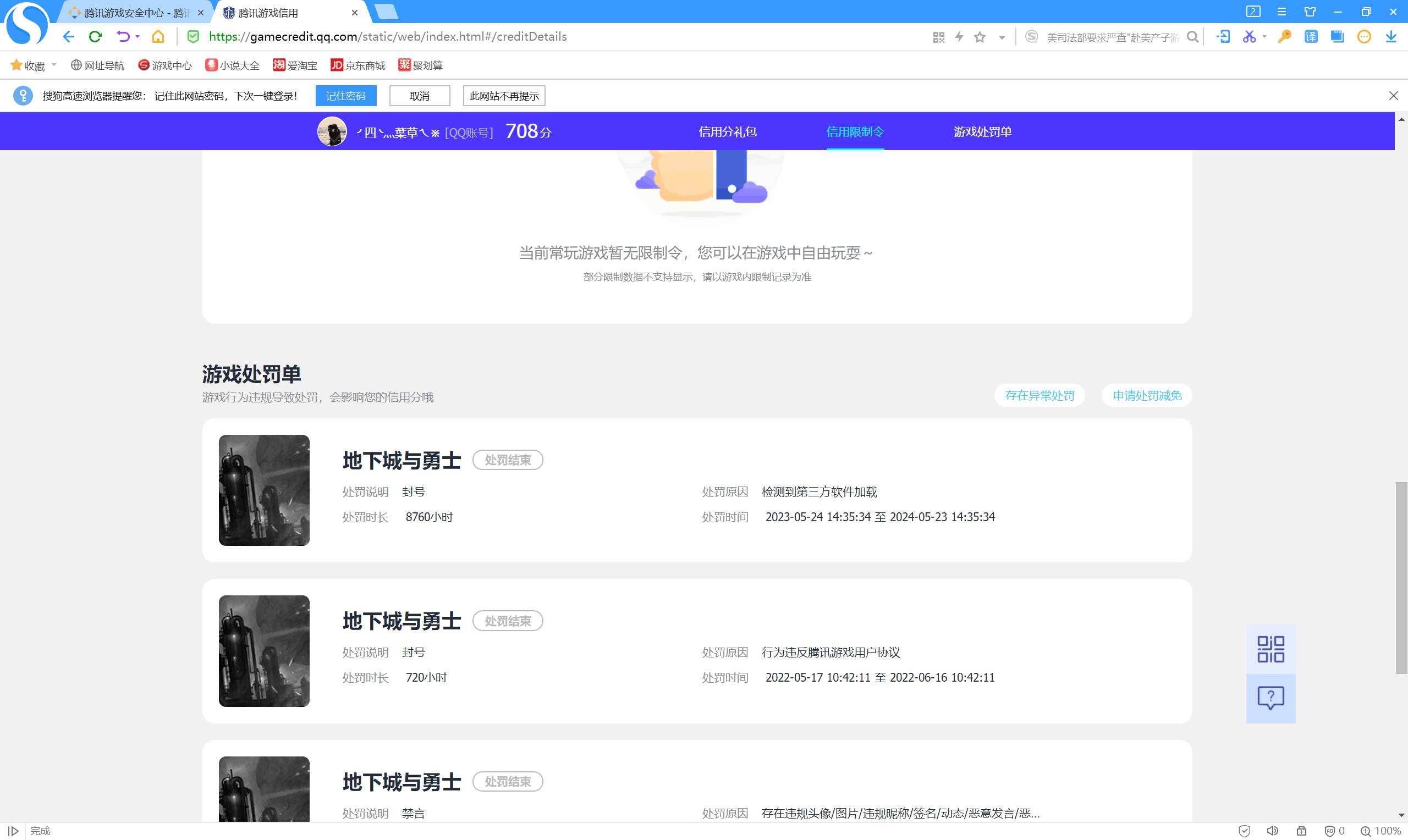Open the downloads arrow icon

point(1391,37)
